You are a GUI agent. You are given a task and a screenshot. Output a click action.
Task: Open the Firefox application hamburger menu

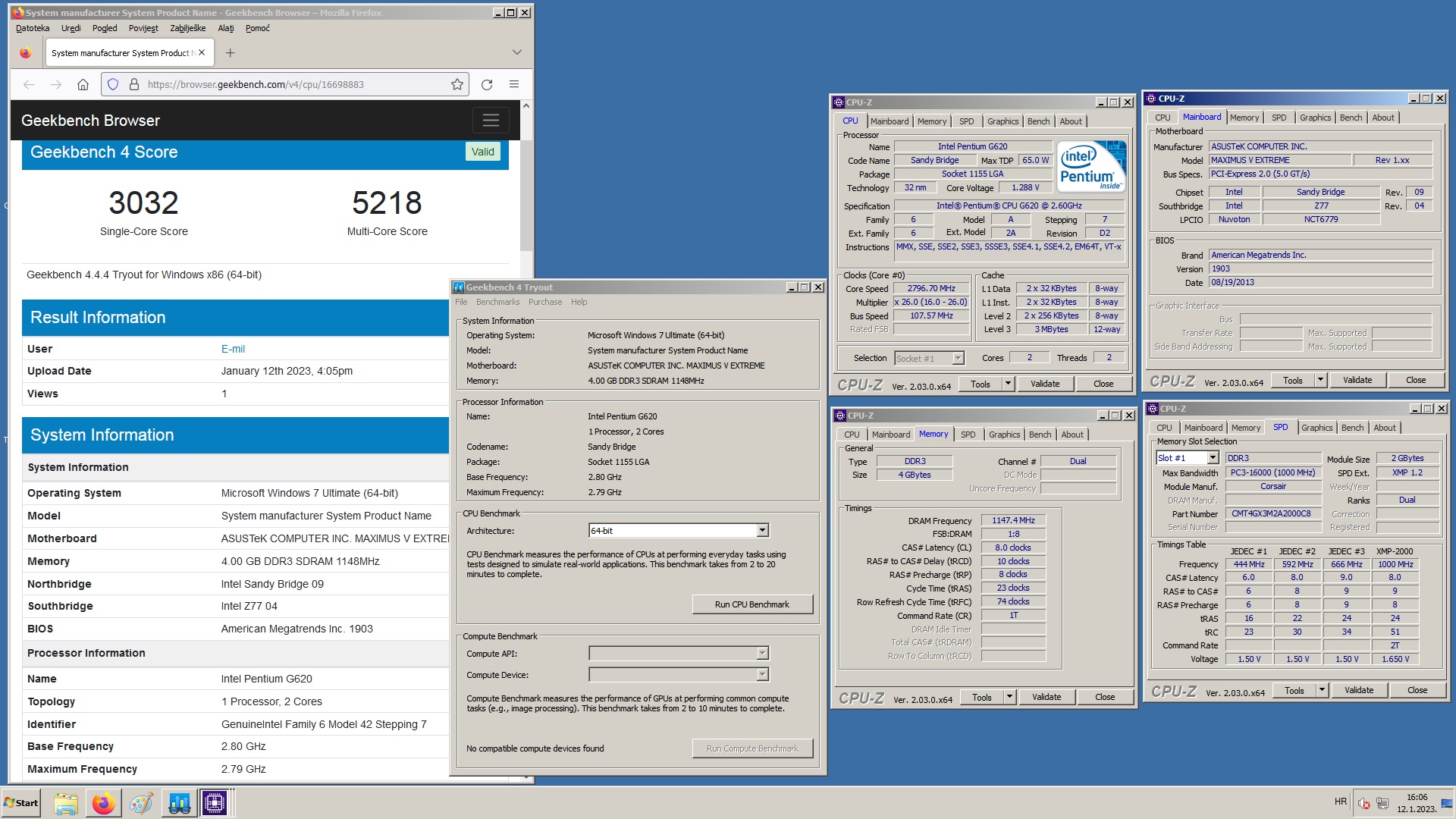click(514, 84)
